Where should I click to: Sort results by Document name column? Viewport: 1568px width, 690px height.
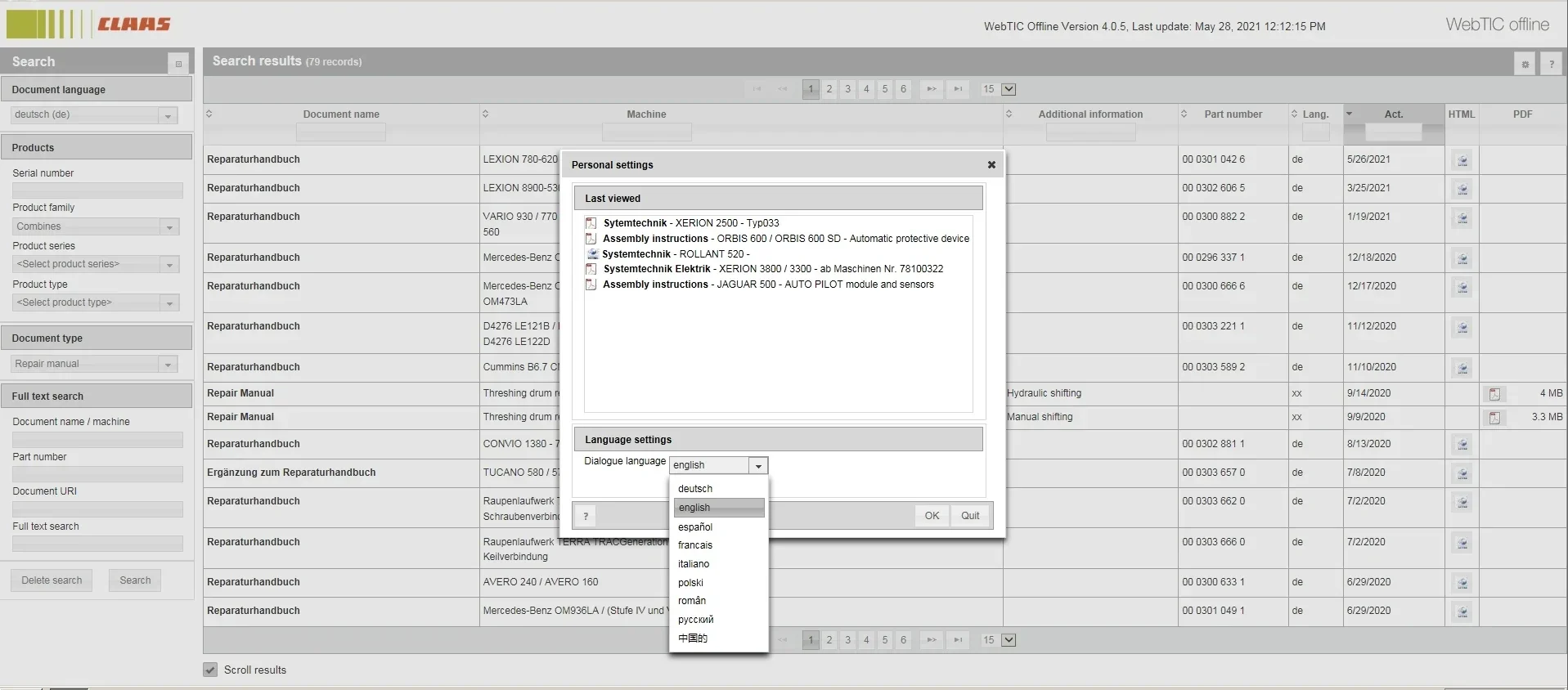click(x=341, y=114)
